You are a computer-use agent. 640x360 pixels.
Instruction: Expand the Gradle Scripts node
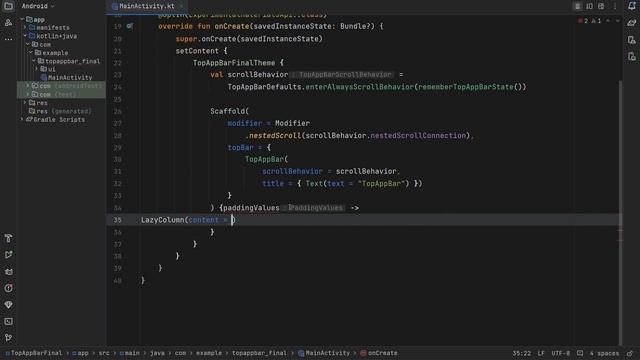22,119
